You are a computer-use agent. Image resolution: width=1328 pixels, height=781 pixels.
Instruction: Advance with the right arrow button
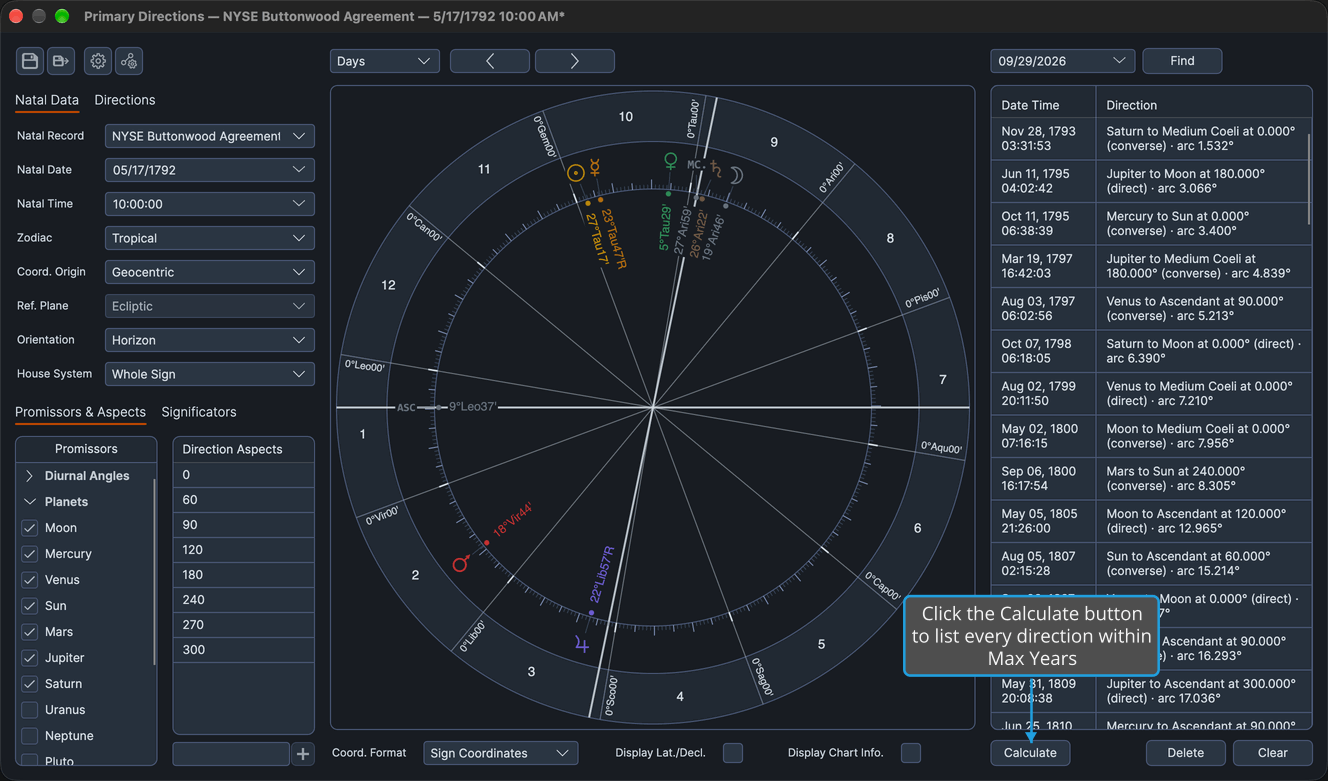575,61
